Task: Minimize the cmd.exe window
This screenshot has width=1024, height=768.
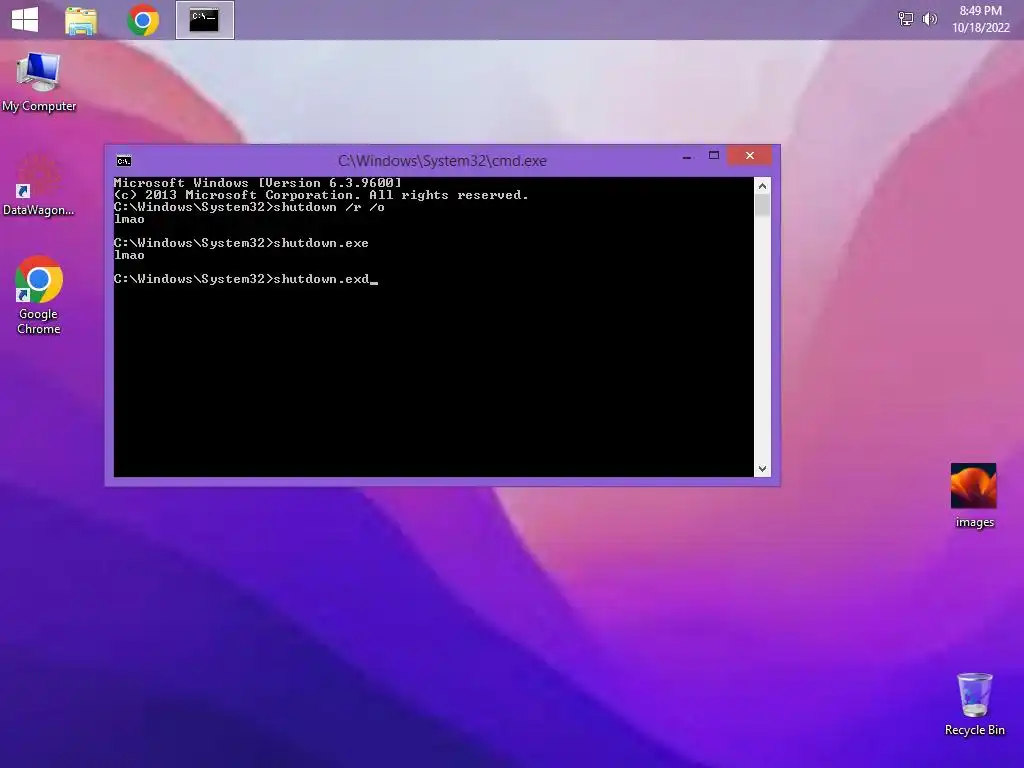Action: [x=686, y=157]
